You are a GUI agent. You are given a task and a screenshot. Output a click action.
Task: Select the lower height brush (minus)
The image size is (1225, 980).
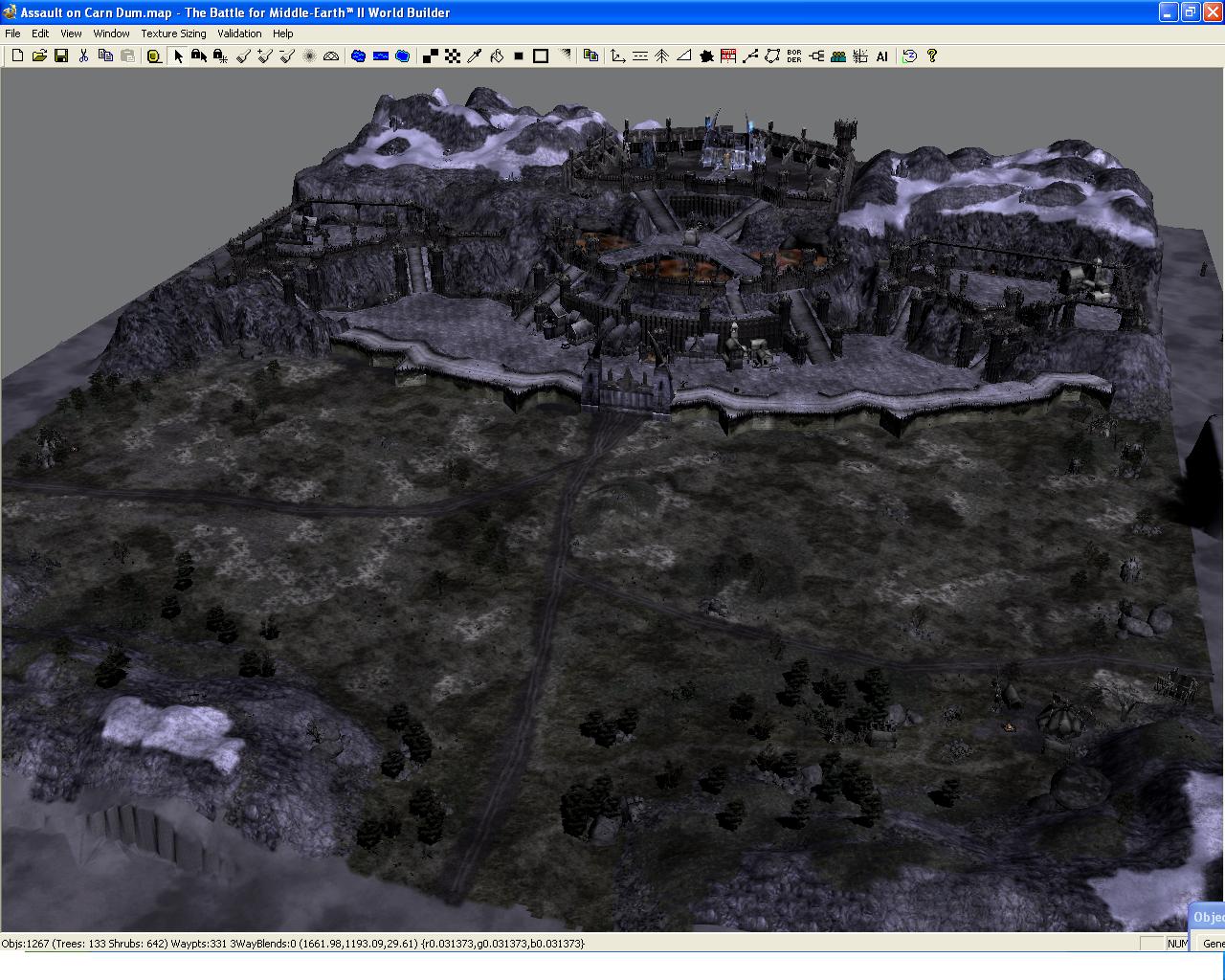click(x=287, y=56)
